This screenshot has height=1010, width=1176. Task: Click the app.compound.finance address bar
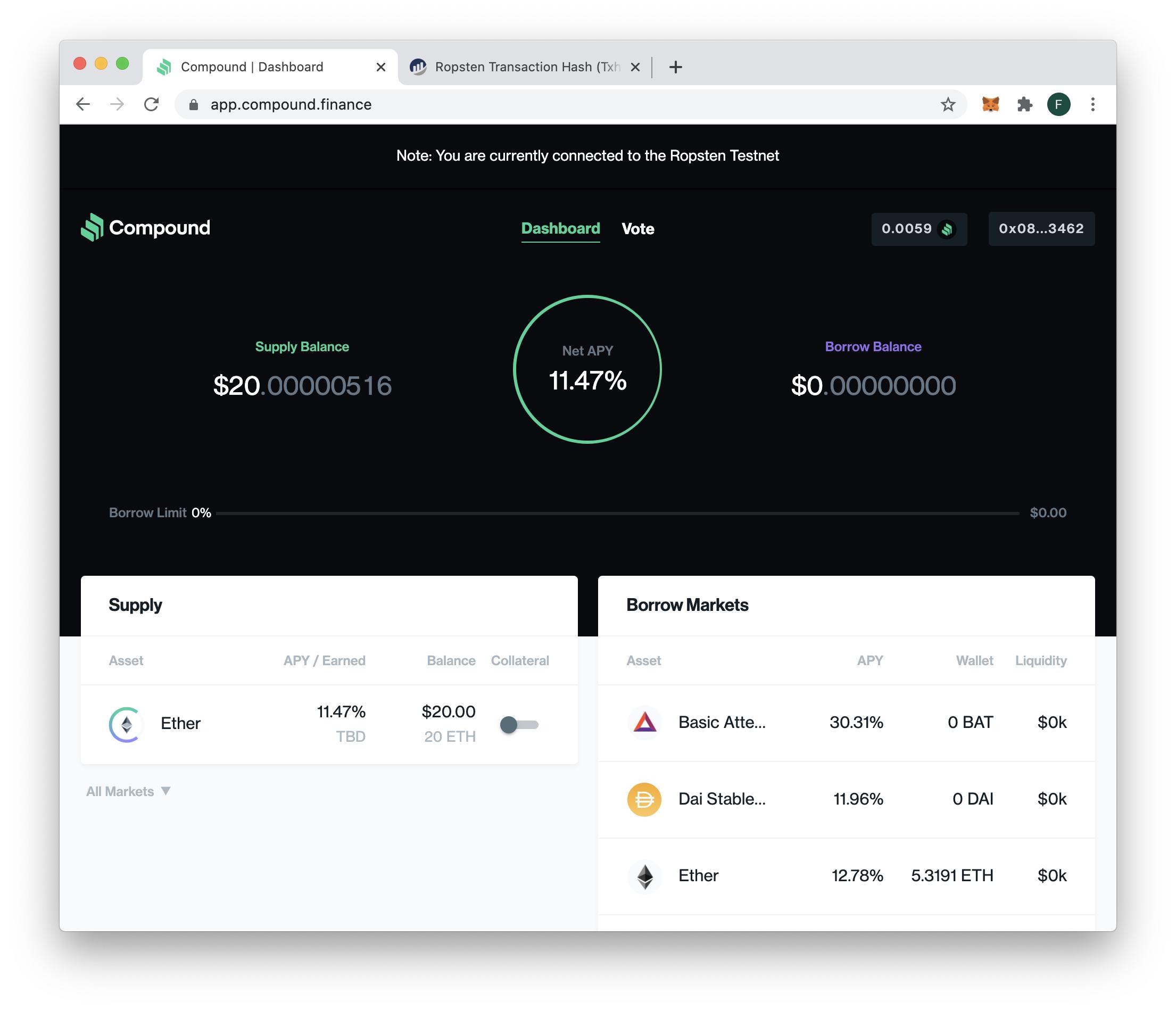[x=511, y=104]
